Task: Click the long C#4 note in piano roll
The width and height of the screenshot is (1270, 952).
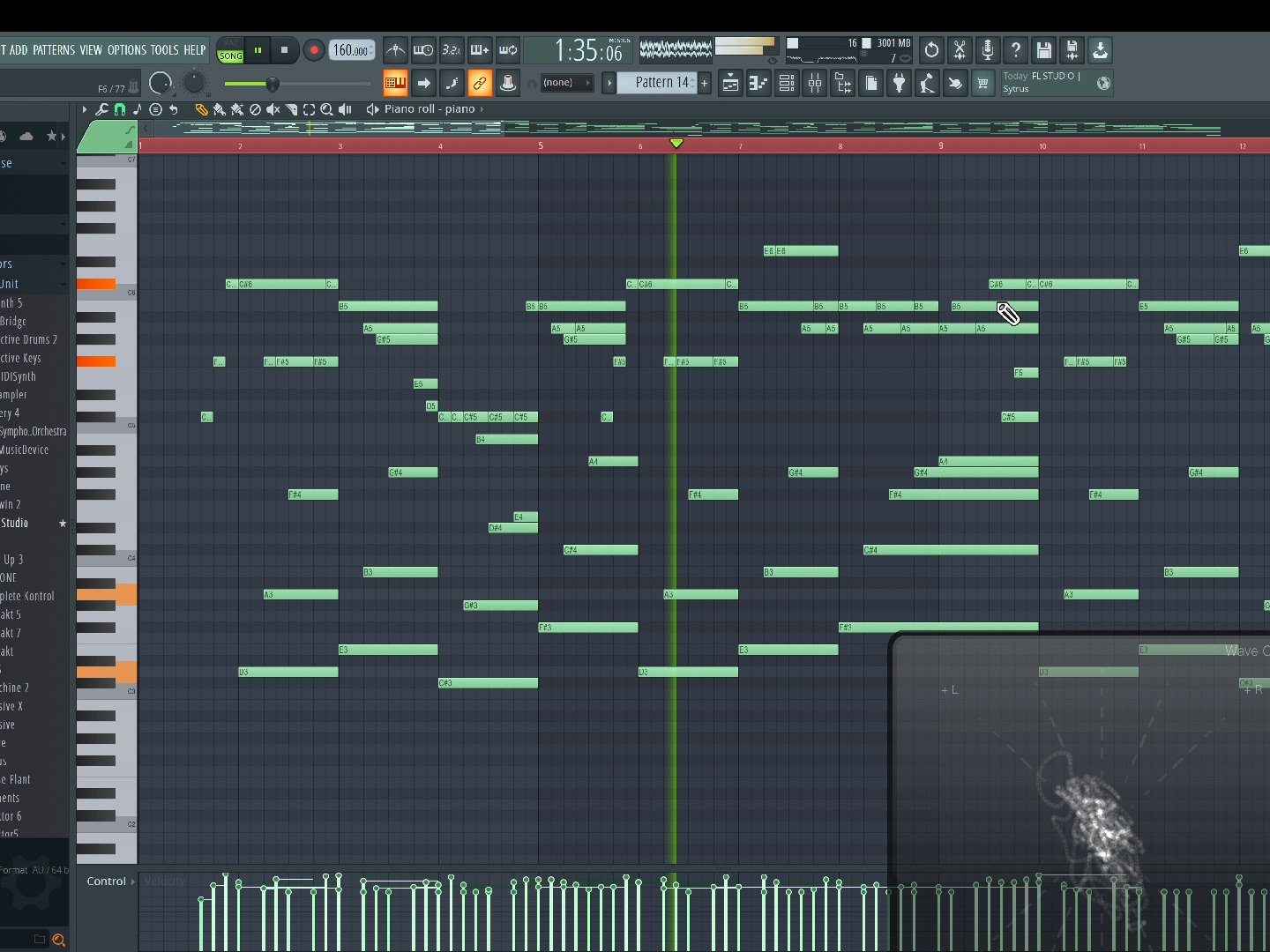Action: pos(951,550)
